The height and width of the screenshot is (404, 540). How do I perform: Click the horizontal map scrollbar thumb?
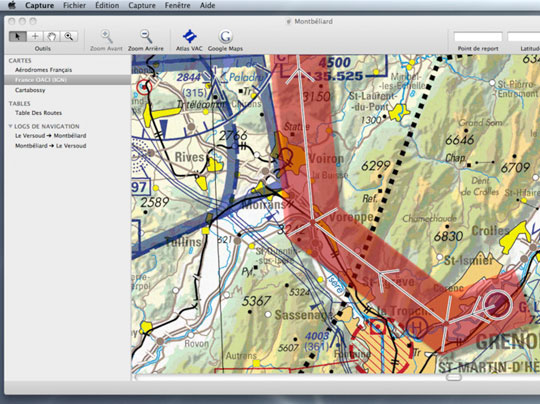454,377
